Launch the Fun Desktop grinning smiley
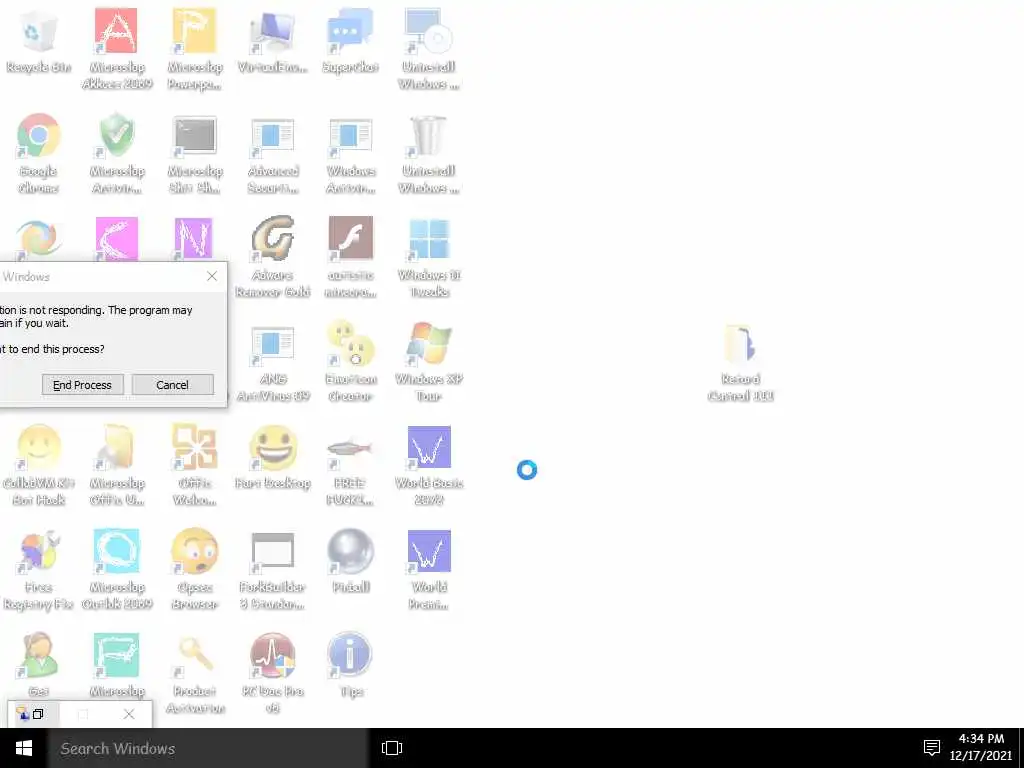 tap(272, 457)
